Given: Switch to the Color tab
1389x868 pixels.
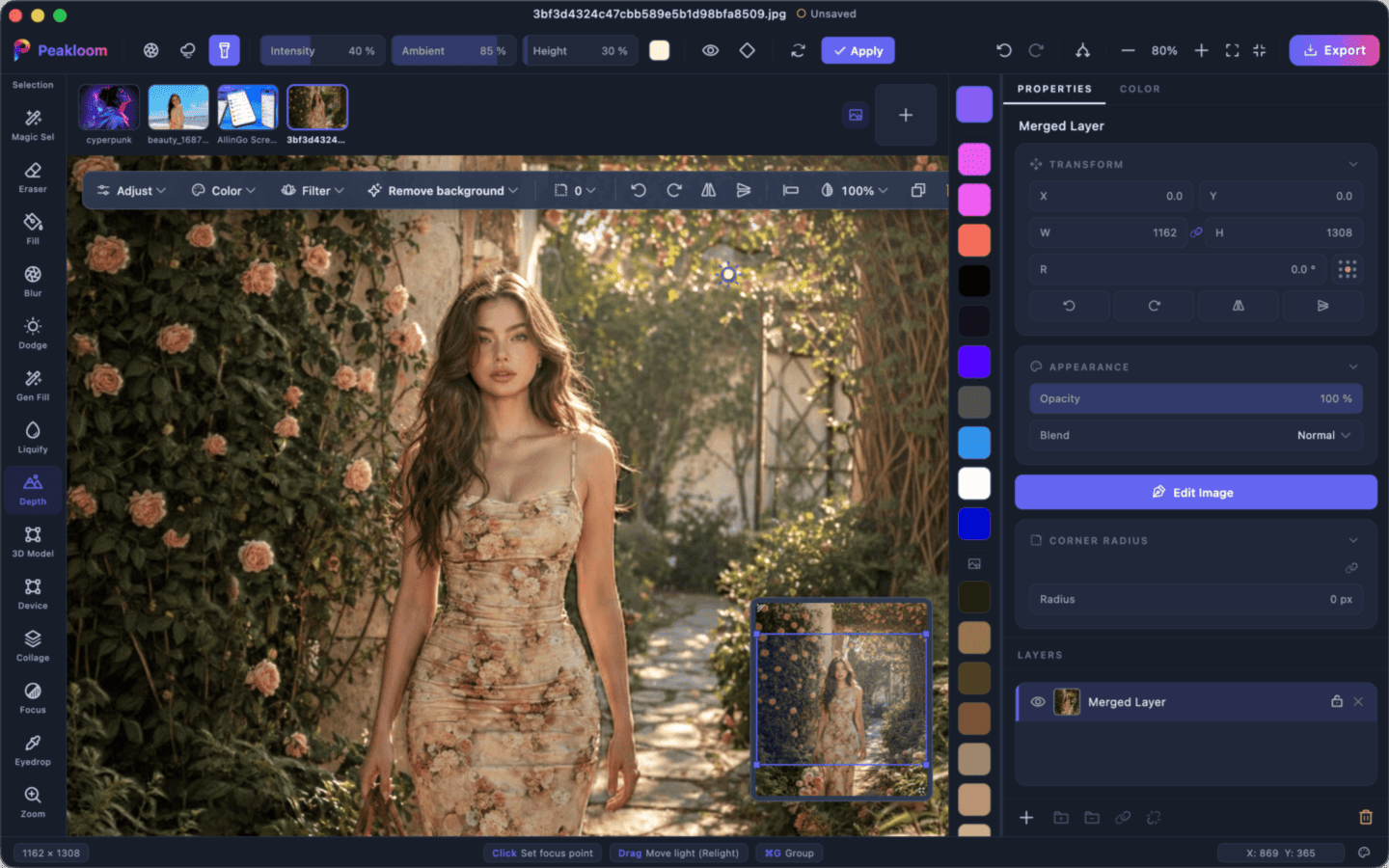Looking at the screenshot, I should pos(1139,89).
